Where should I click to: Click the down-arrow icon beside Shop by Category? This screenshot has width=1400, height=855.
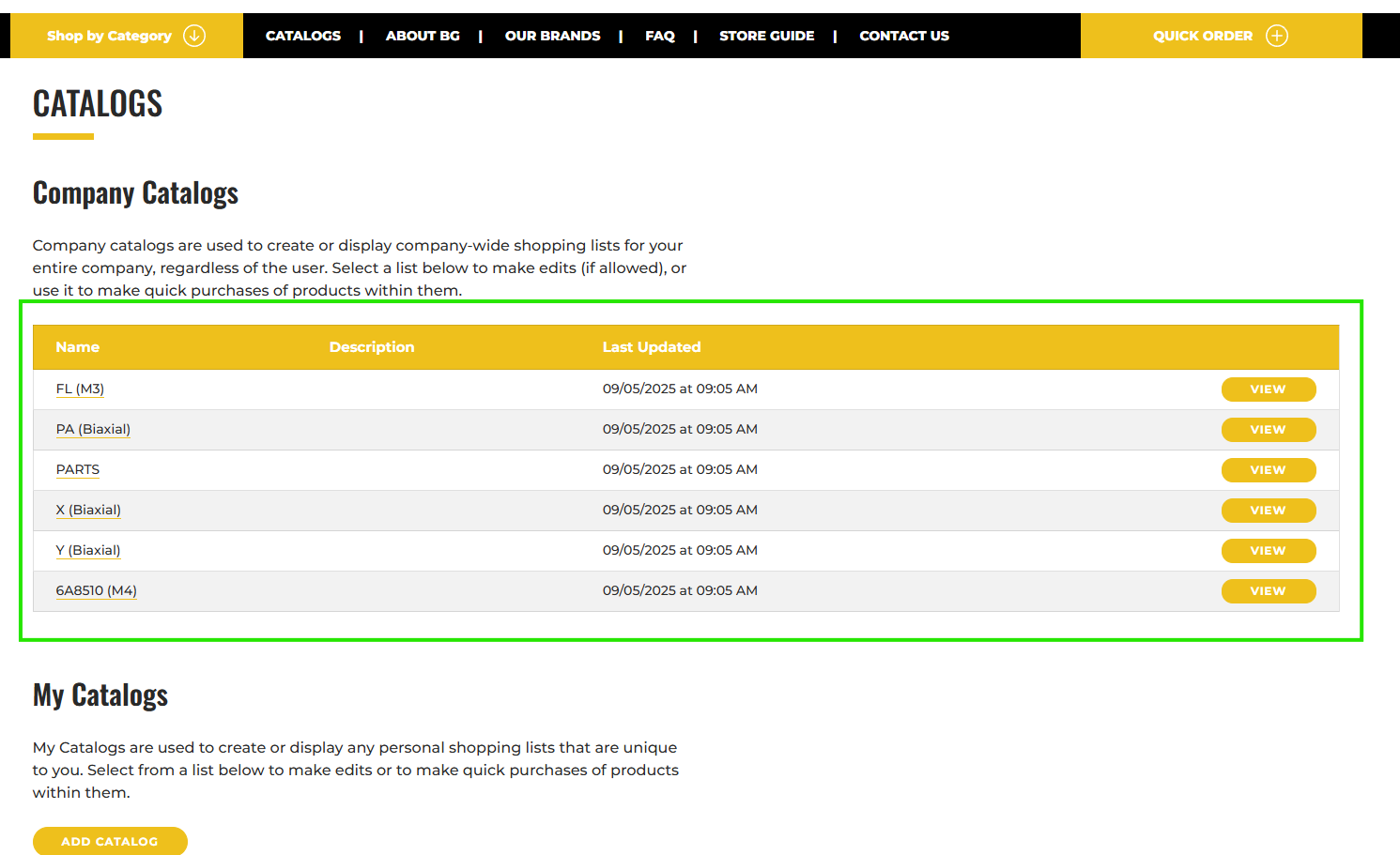tap(194, 36)
